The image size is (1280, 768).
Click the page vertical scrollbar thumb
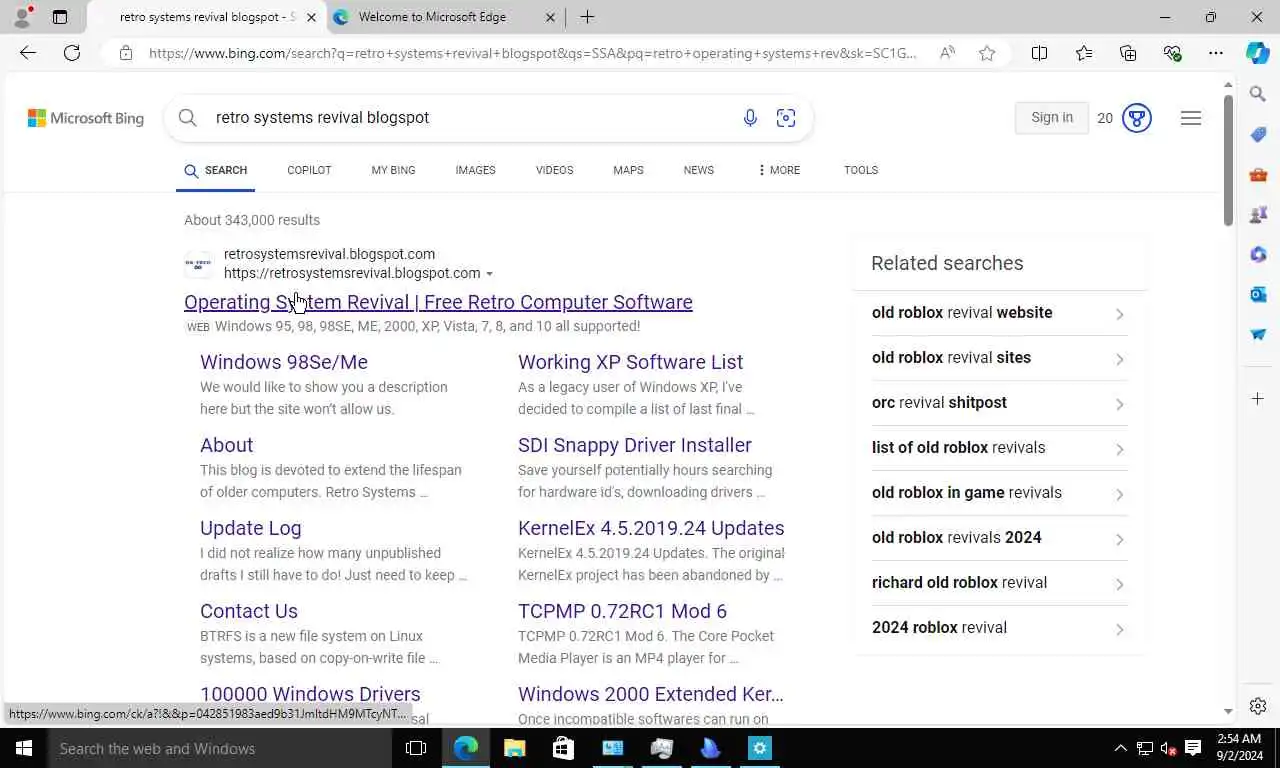point(1228,160)
